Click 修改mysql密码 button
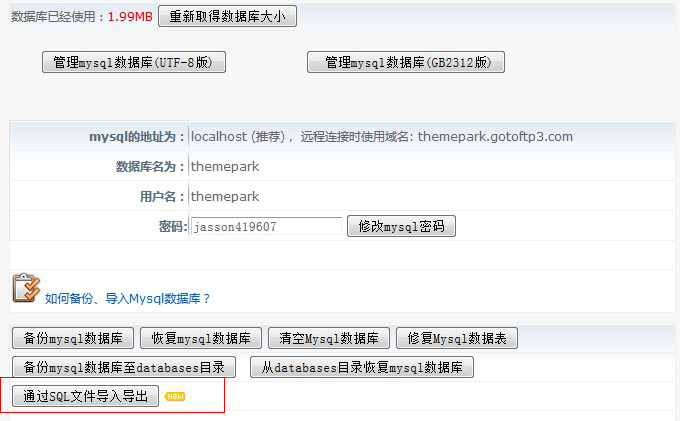Screen dimensions: 680x421 (401, 226)
